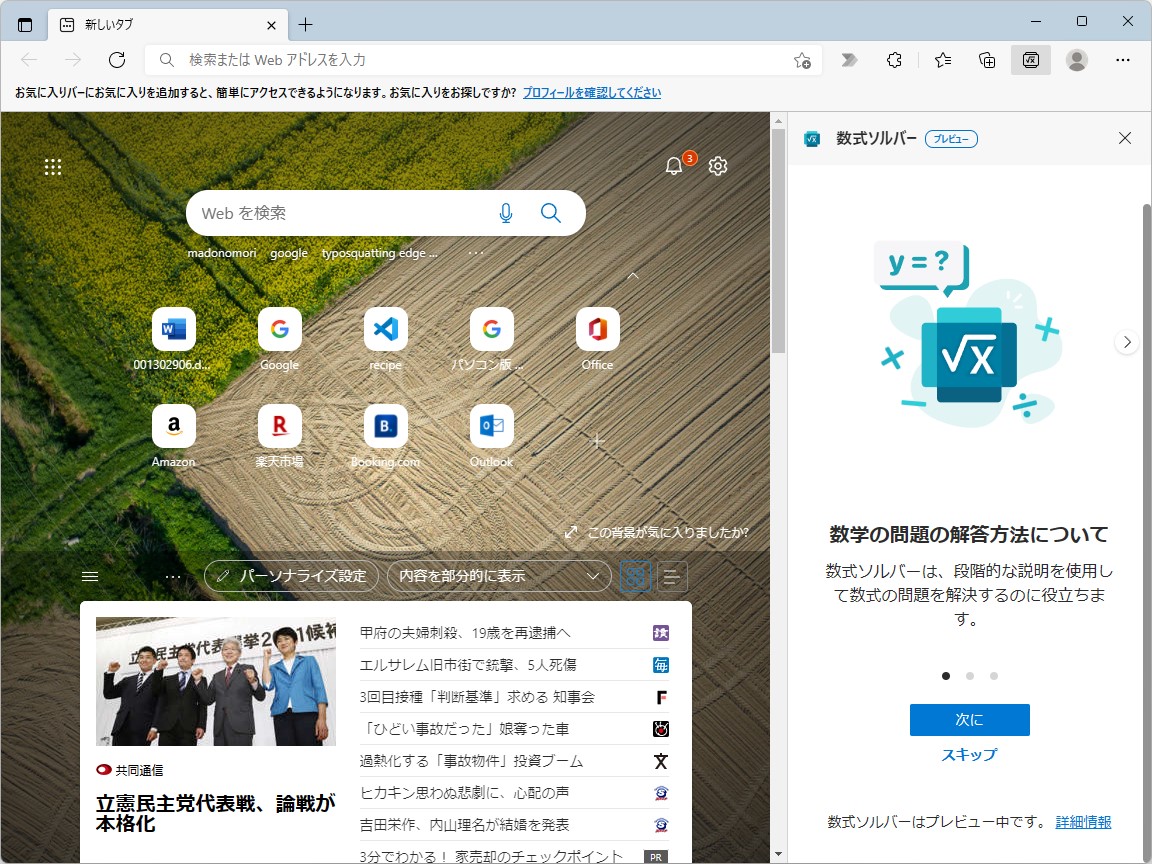Image resolution: width=1152 pixels, height=864 pixels.
Task: Toggle the feed grid view layout
Action: tap(635, 576)
